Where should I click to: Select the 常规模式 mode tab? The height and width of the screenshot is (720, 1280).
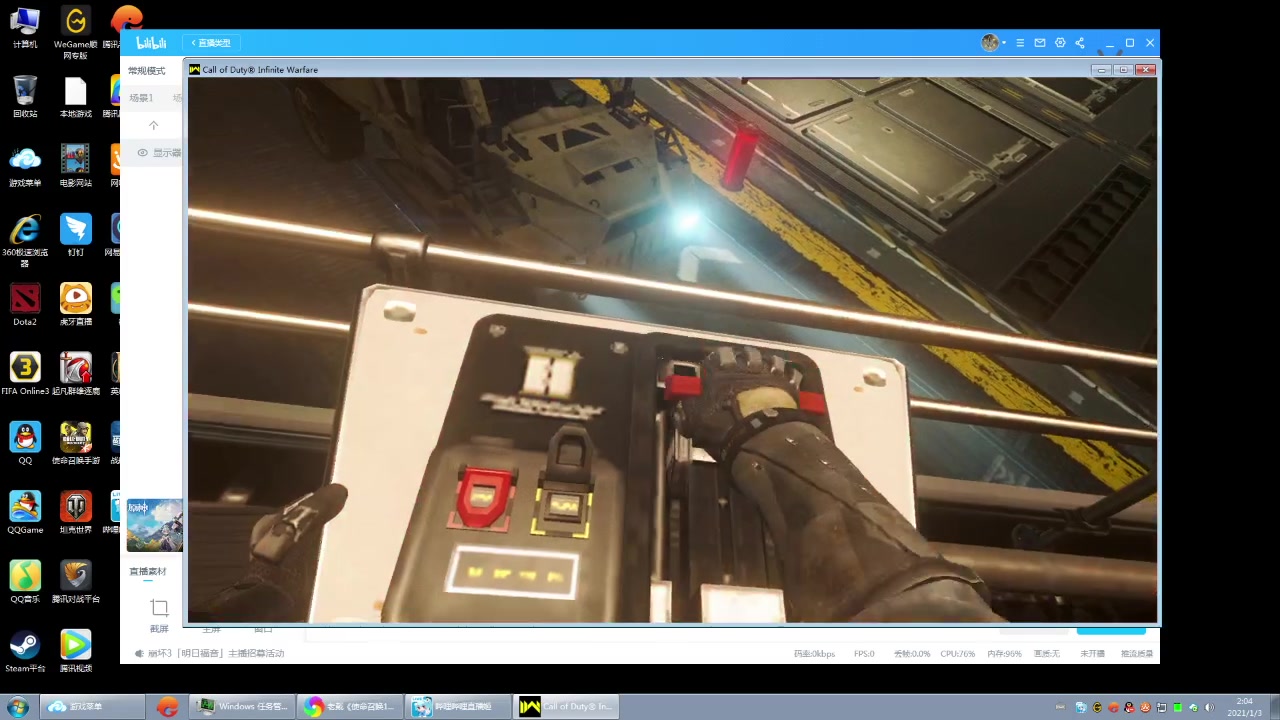point(146,71)
